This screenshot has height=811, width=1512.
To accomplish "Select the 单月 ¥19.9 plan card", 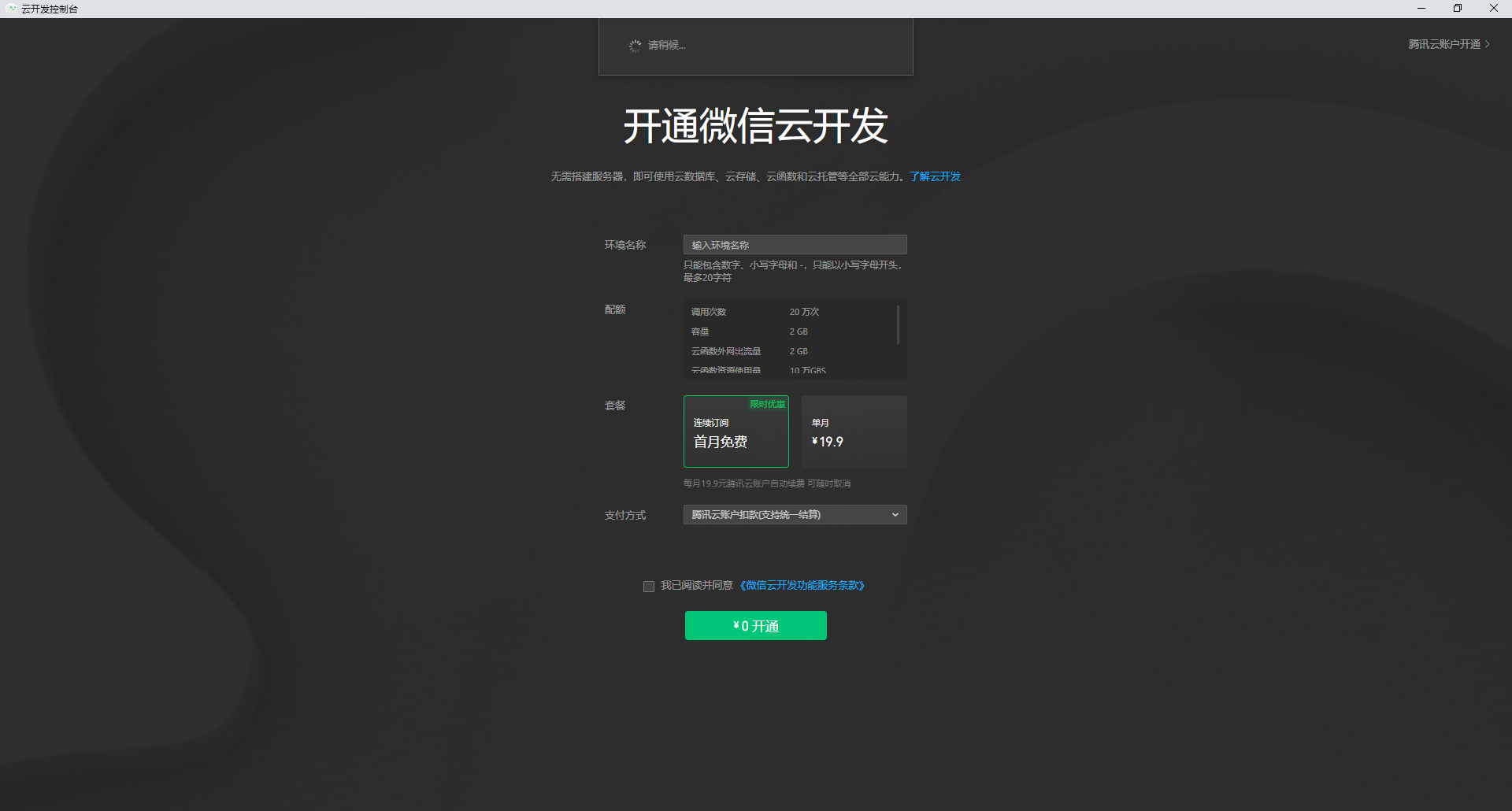I will (x=854, y=431).
